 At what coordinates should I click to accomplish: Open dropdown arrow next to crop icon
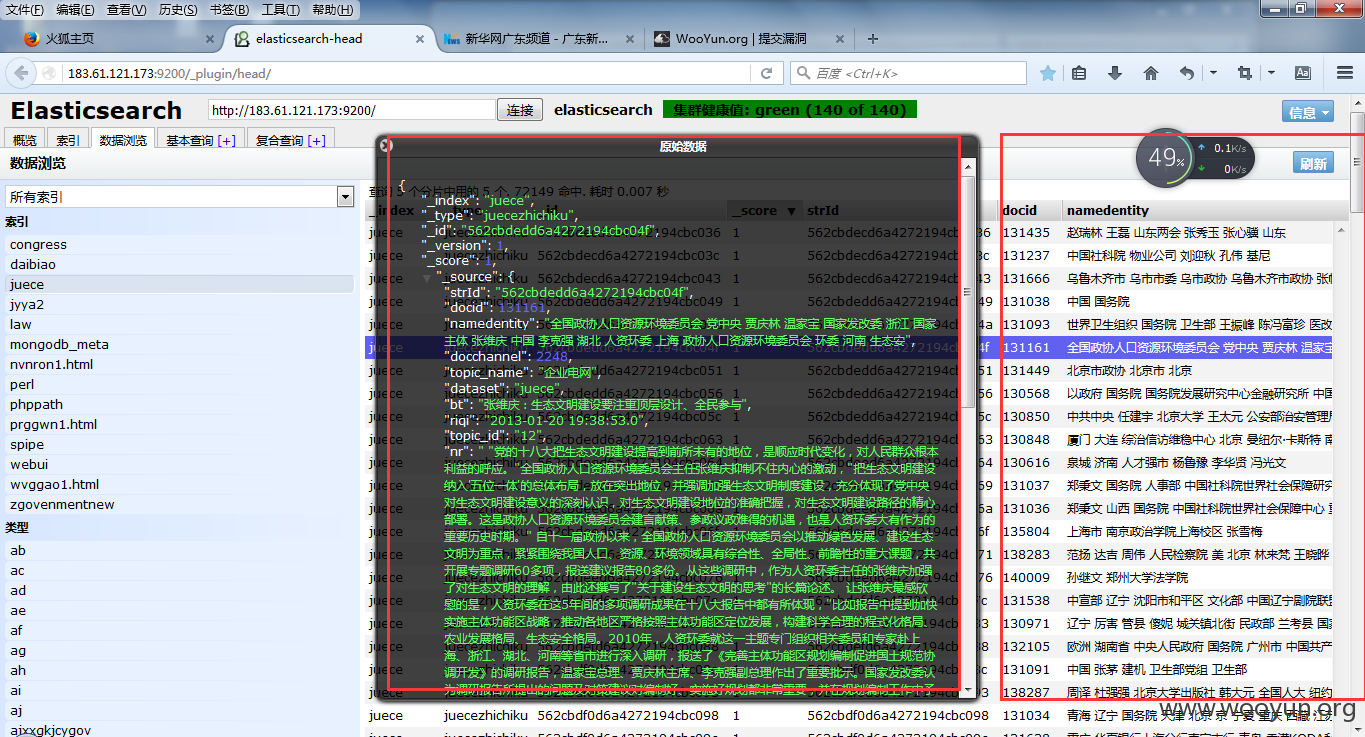pos(1270,73)
